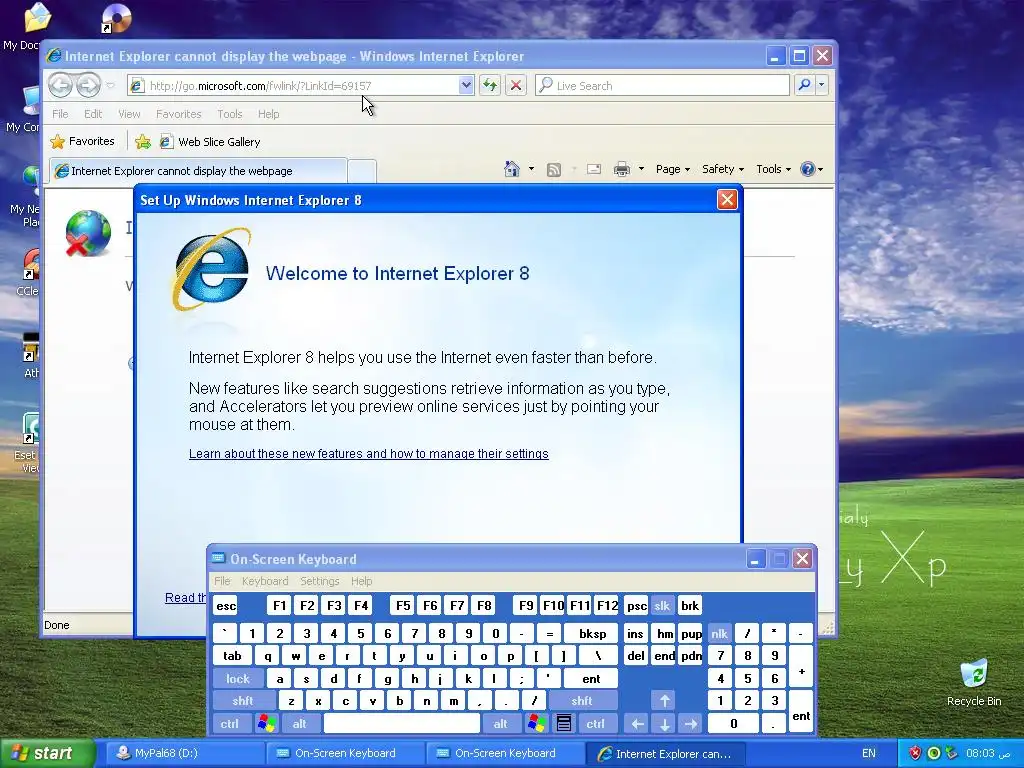This screenshot has width=1024, height=768.
Task: Click the right Windows logo key
Action: point(536,724)
